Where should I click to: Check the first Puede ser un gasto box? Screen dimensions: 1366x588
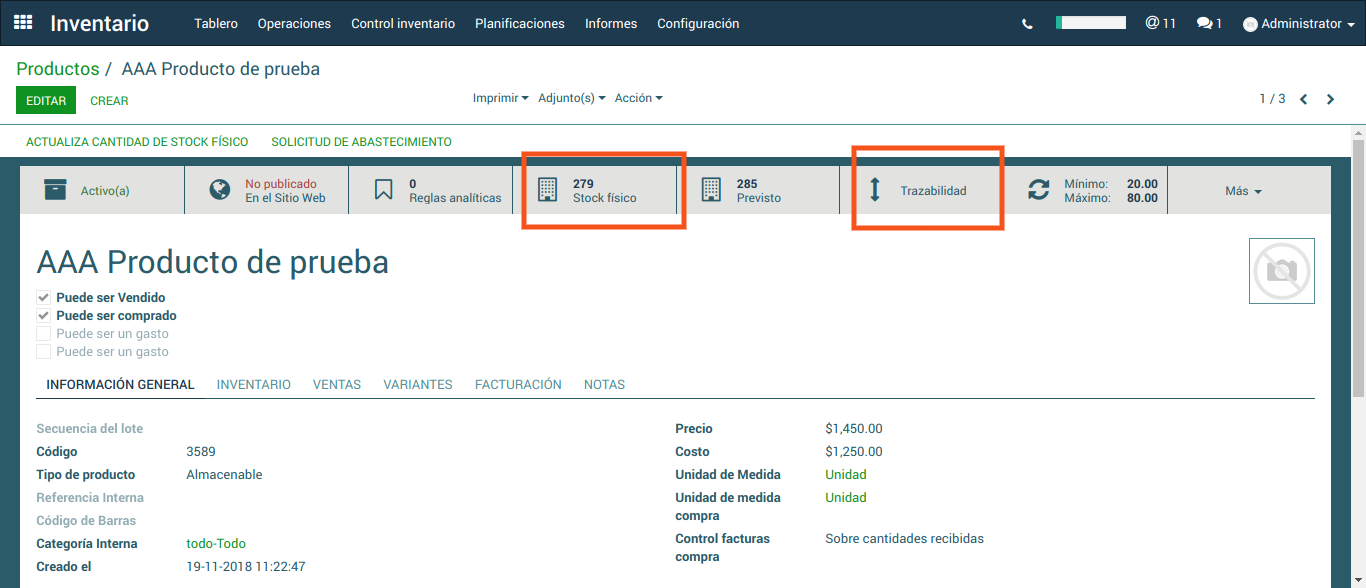coord(43,334)
